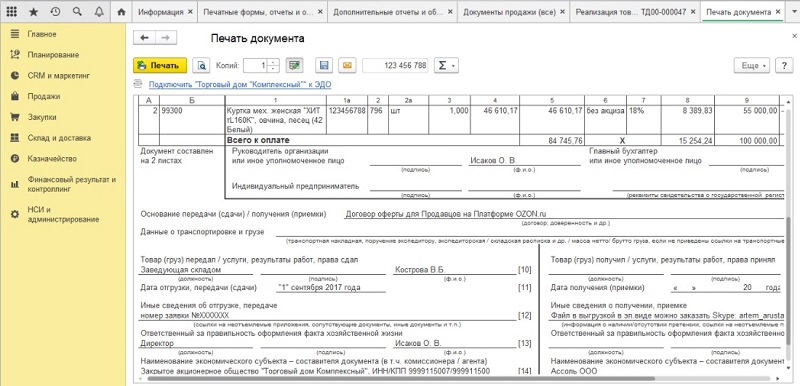
Task: Close the Печать документа tab
Action: [x=778, y=12]
